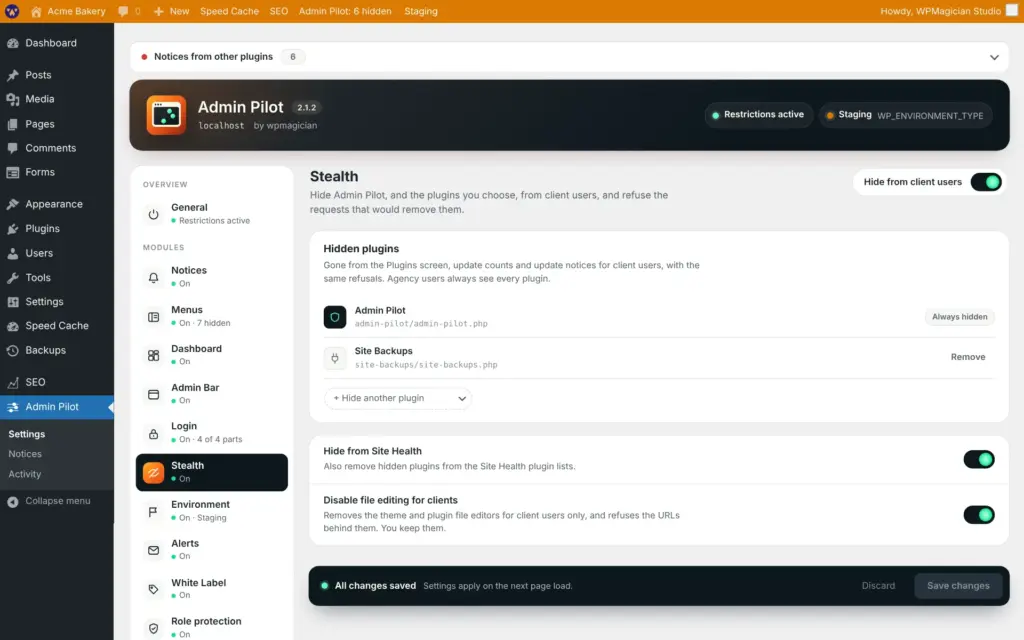
Task: Click the Users person icon
Action: pyautogui.click(x=13, y=253)
